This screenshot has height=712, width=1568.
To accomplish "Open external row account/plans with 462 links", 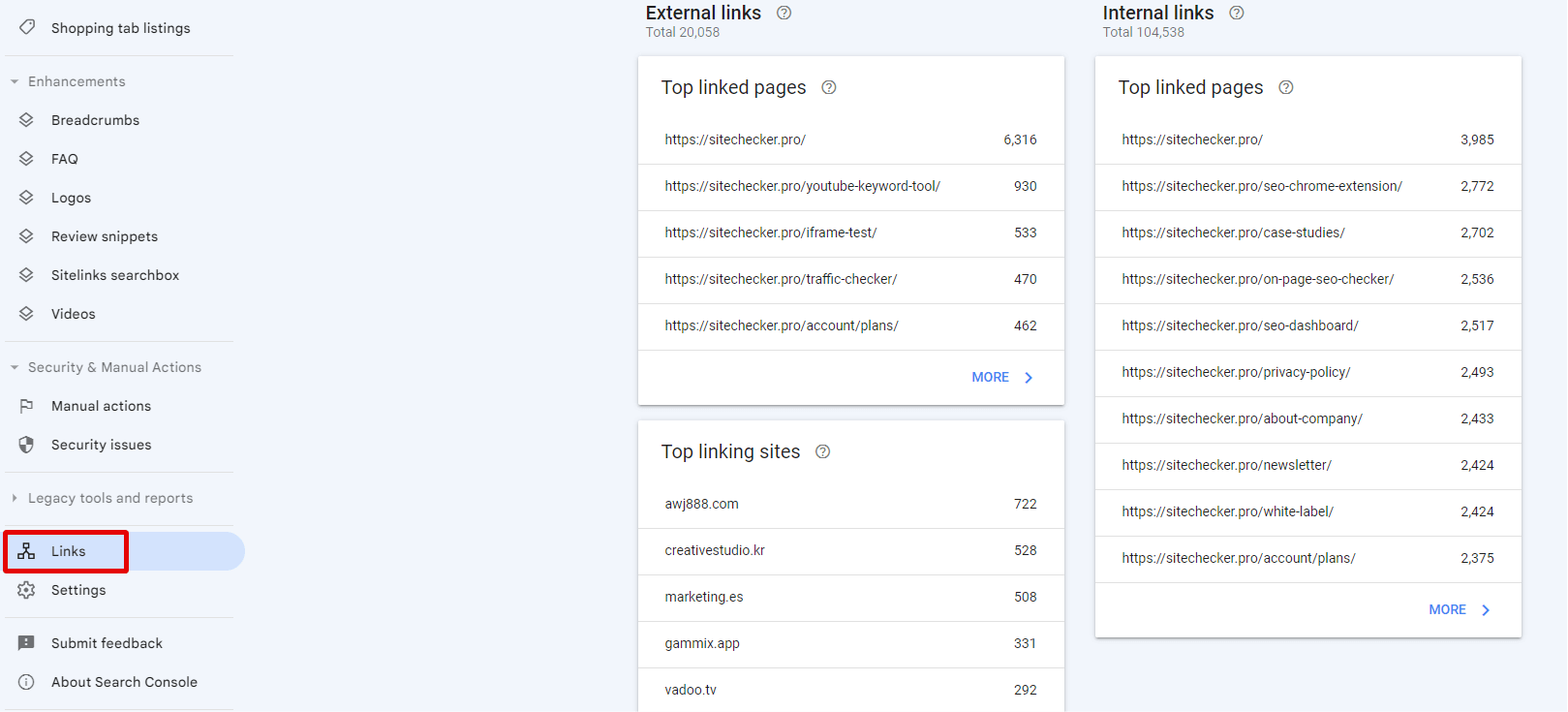I will click(851, 325).
